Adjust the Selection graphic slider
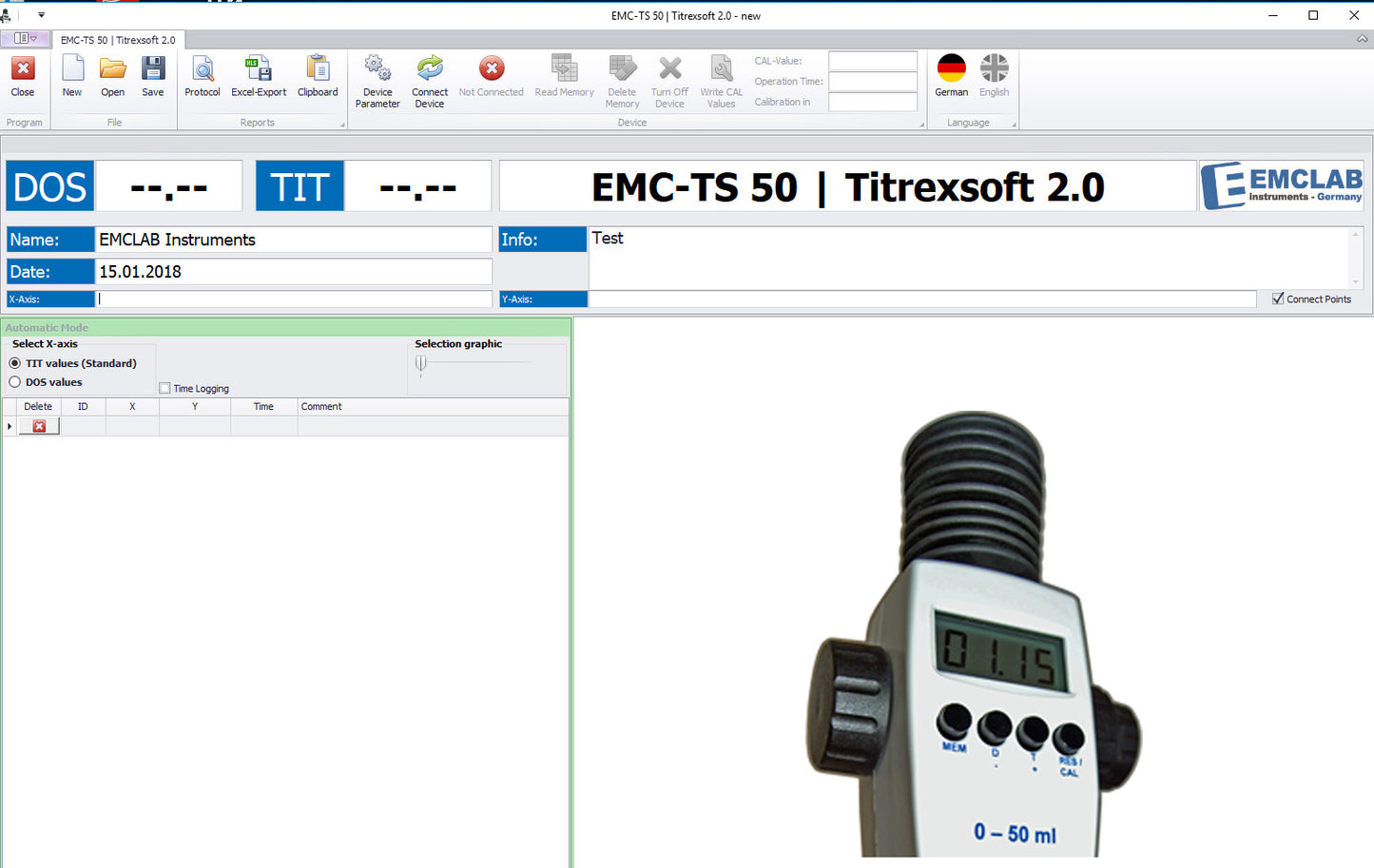The height and width of the screenshot is (868, 1374). point(421,363)
